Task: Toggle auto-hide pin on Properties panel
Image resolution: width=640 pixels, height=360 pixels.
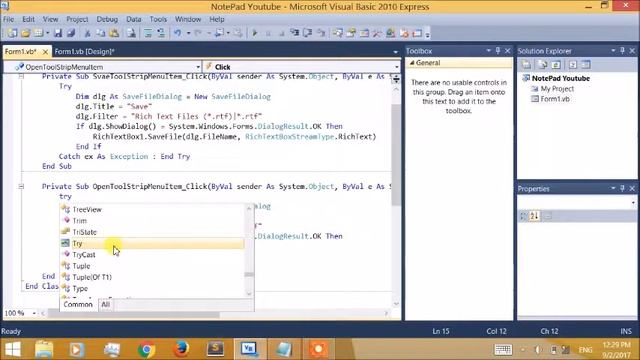Action: (622, 188)
